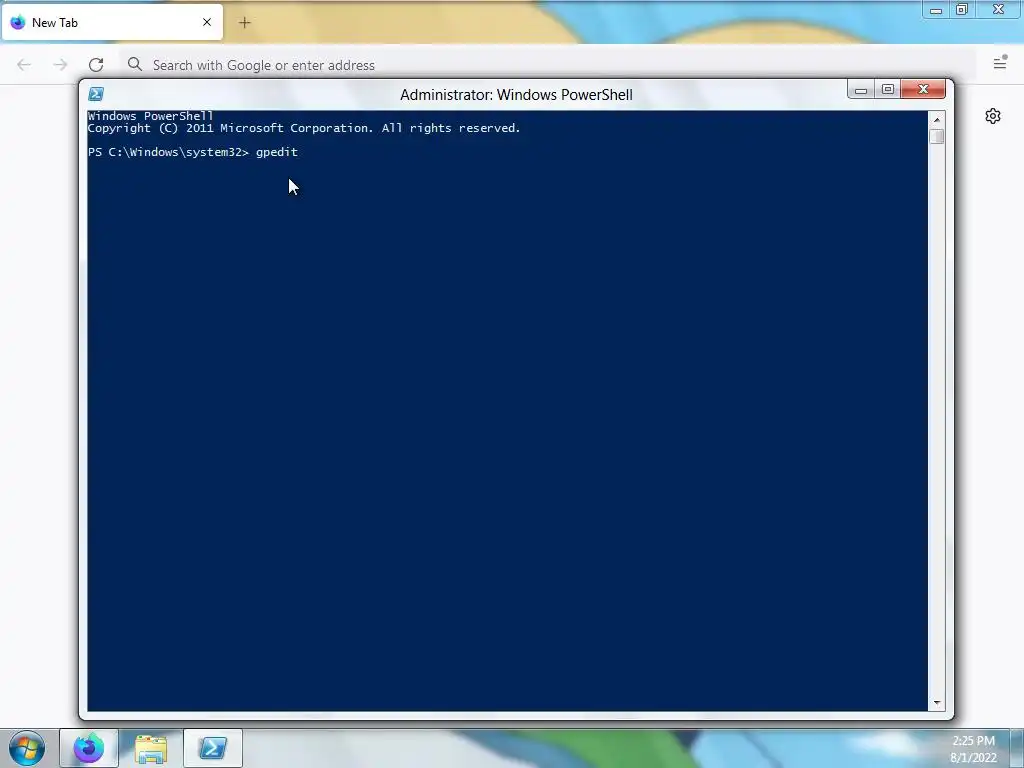Click the search magnifier icon in address bar

[135, 64]
